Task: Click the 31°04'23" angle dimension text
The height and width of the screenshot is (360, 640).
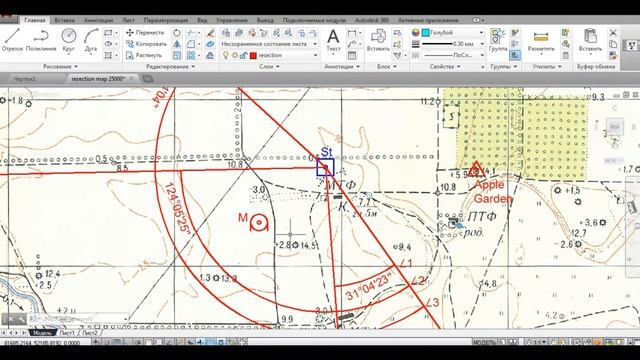Action: pos(369,286)
